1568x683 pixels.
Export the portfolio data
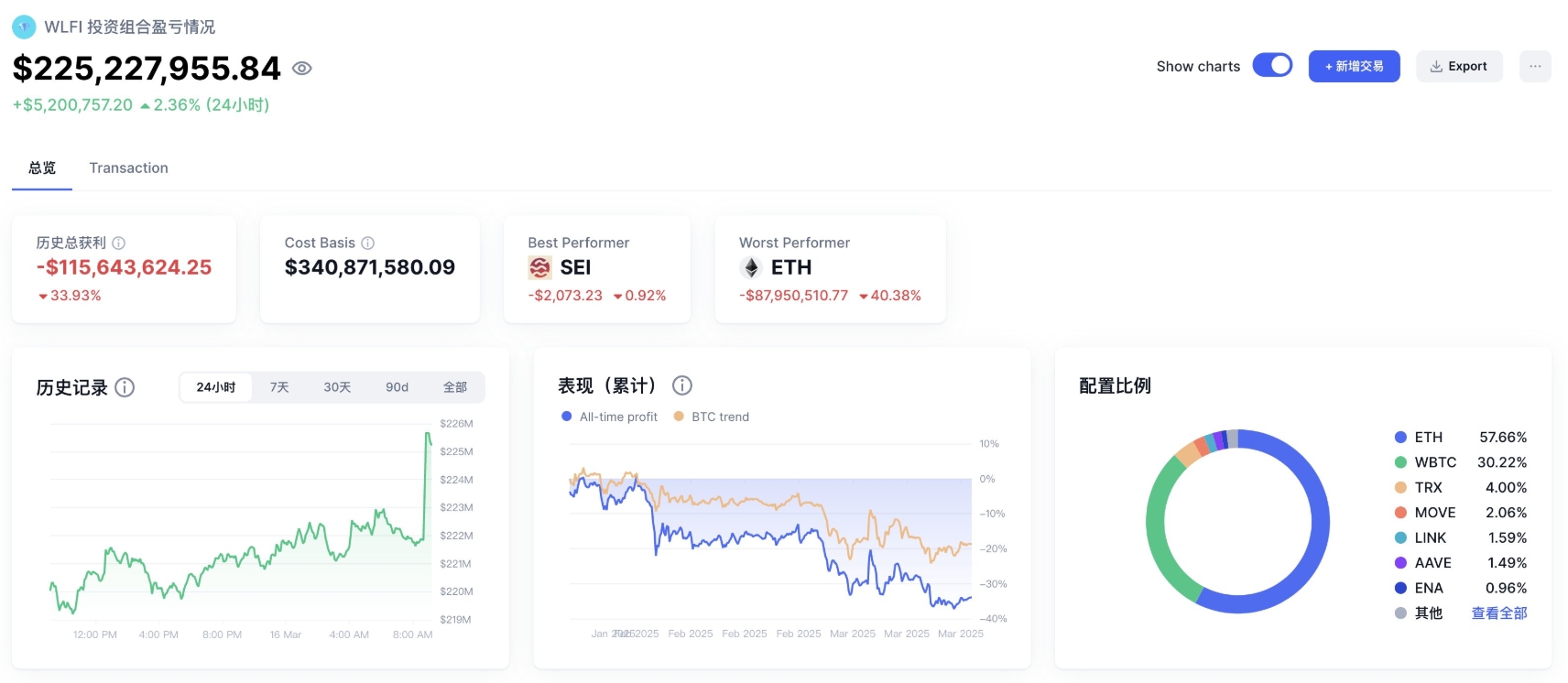[x=1459, y=66]
